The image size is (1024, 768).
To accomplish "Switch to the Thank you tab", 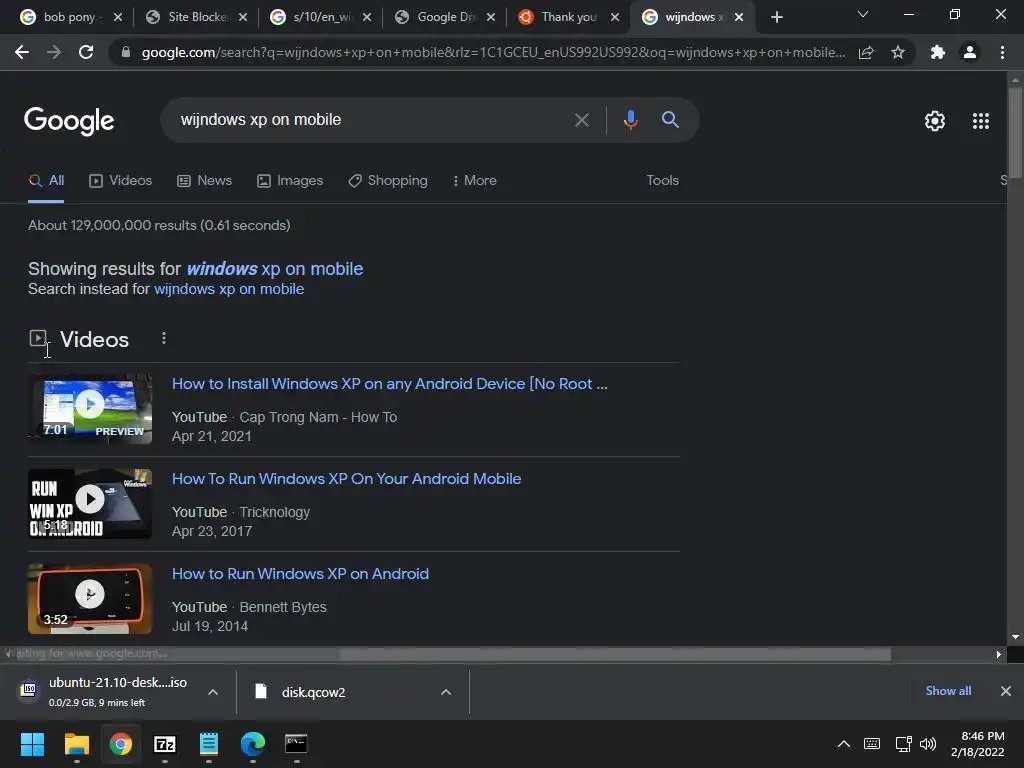I will 568,17.
